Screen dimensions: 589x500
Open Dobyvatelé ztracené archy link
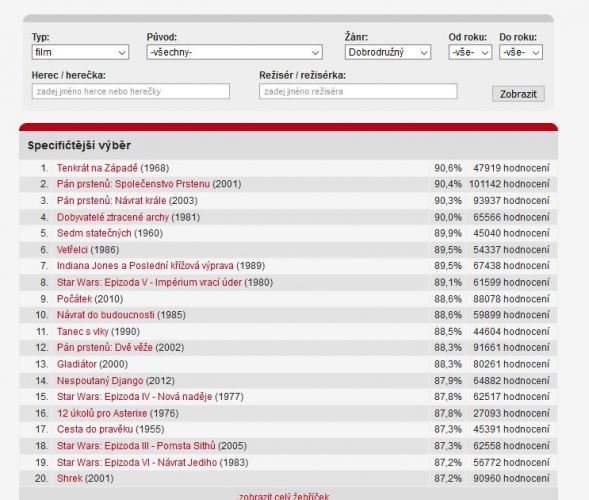tap(113, 217)
